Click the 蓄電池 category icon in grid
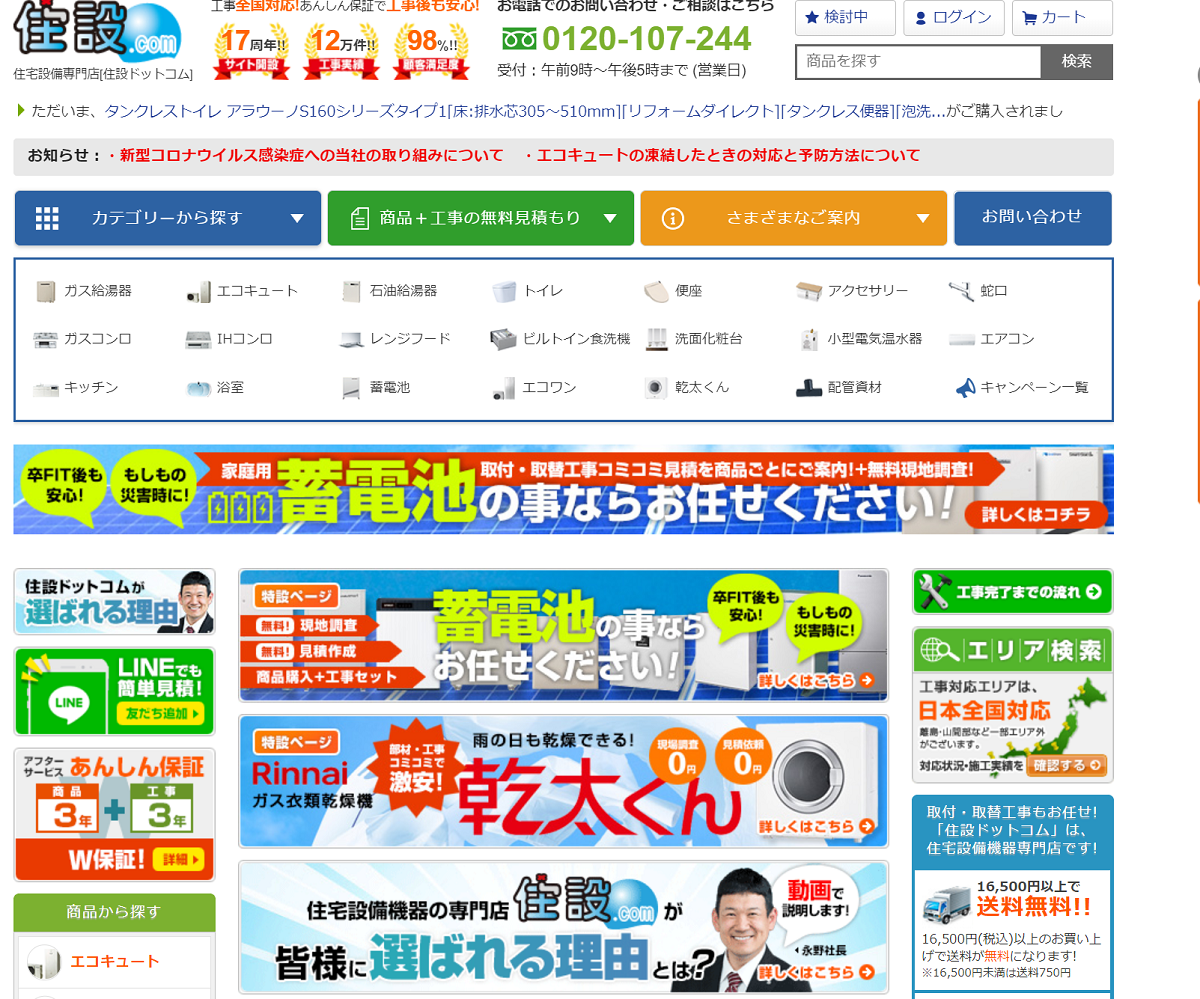Screen dimensions: 1200x999 (351, 388)
